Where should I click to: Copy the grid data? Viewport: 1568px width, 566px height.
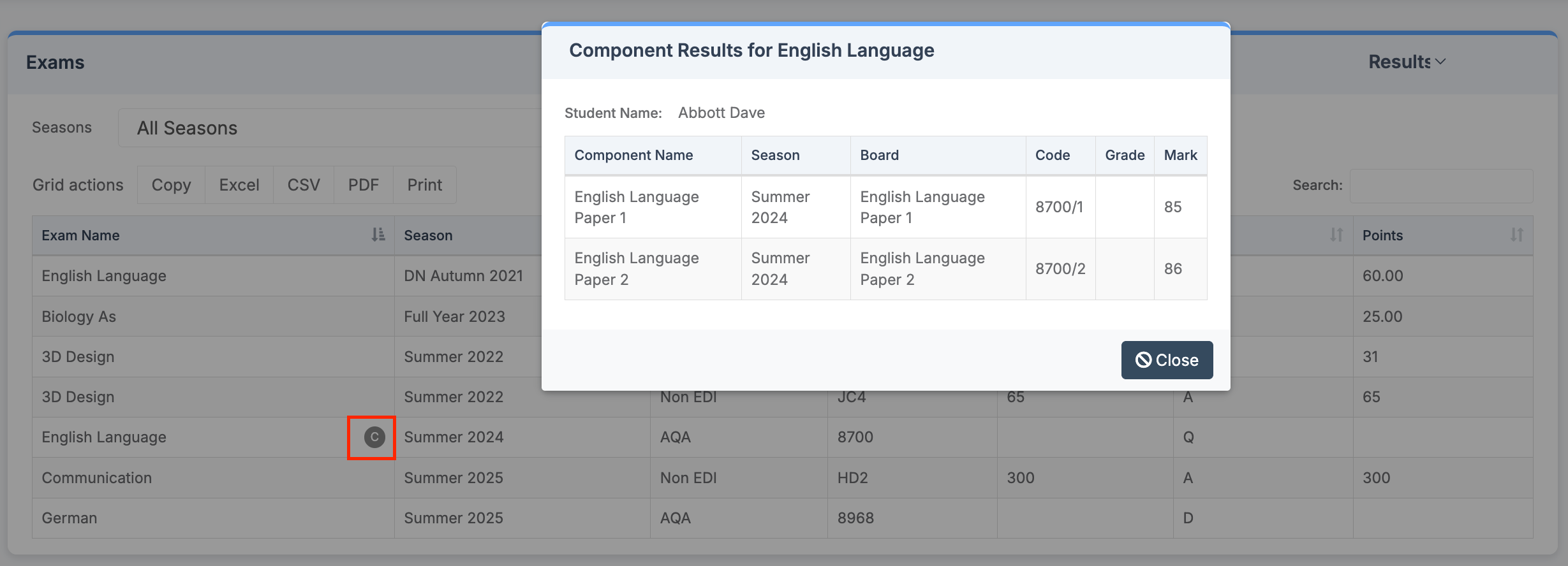(x=171, y=185)
